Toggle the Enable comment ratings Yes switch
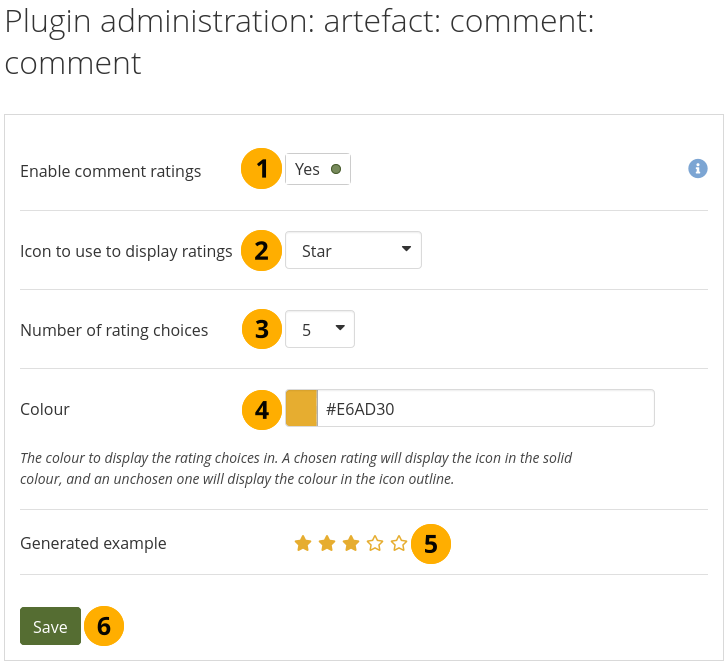This screenshot has width=727, height=664. click(318, 169)
